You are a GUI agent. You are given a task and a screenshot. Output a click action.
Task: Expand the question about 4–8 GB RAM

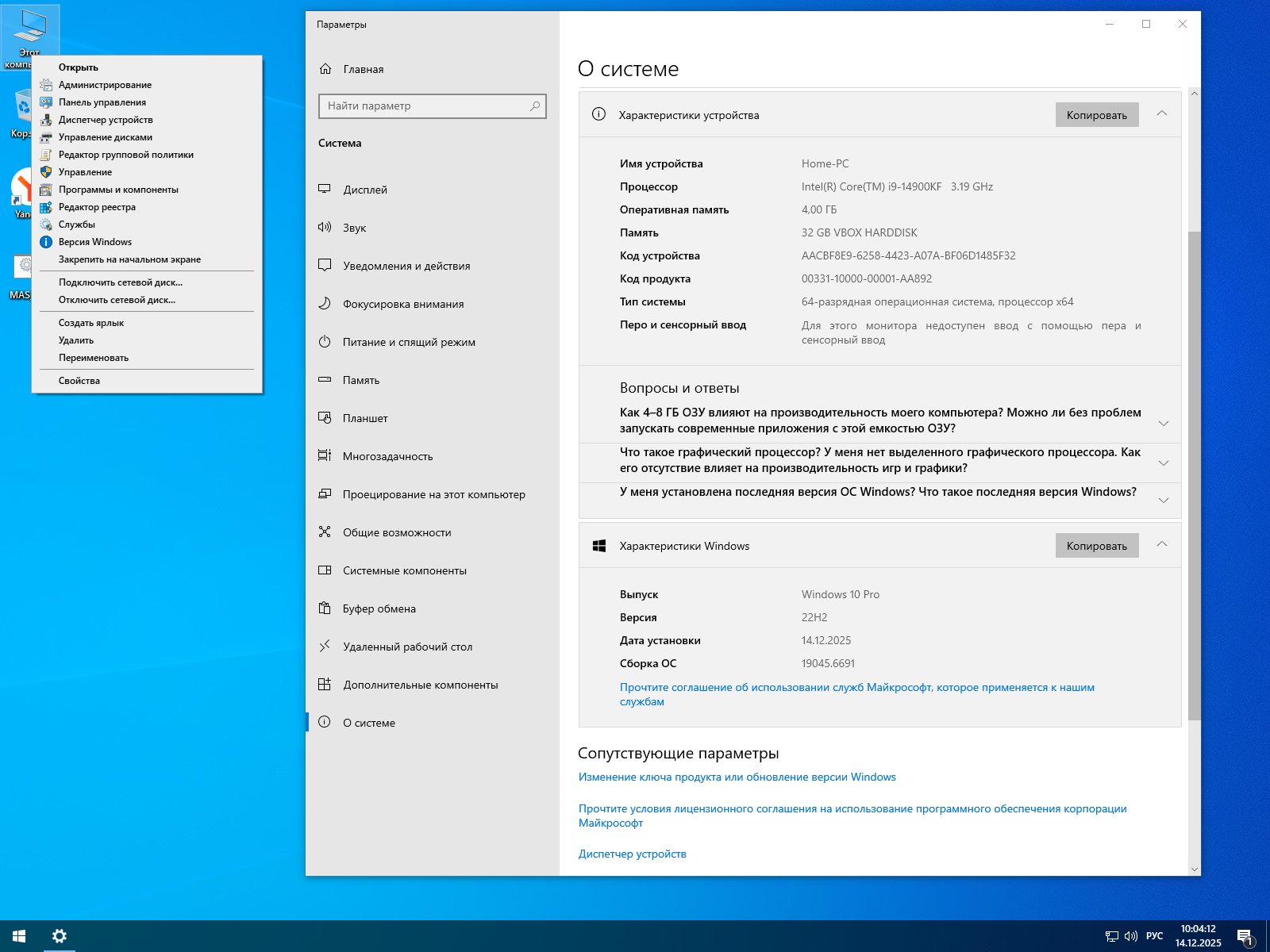1163,423
